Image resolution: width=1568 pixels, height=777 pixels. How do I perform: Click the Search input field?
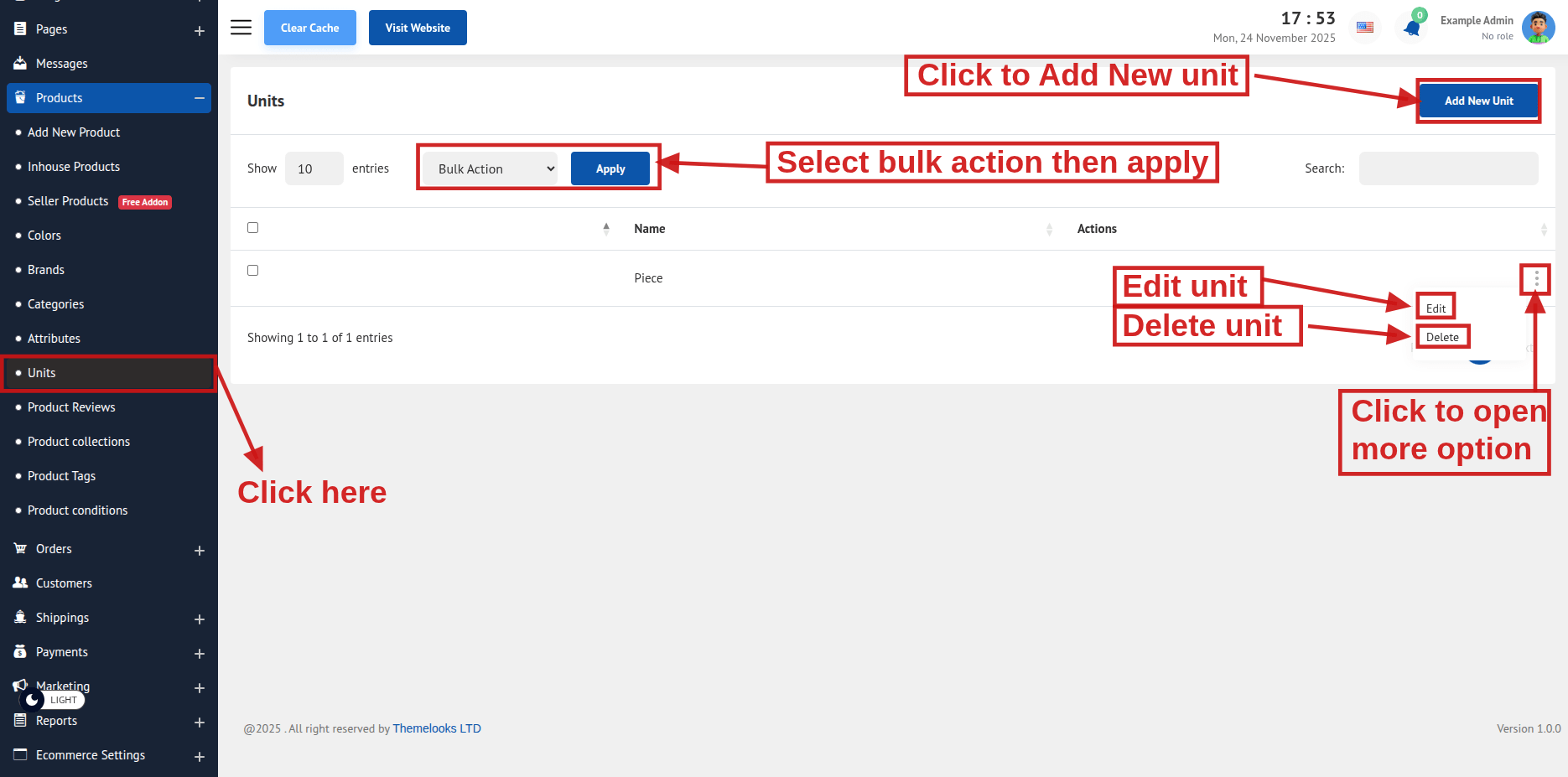[x=1448, y=168]
